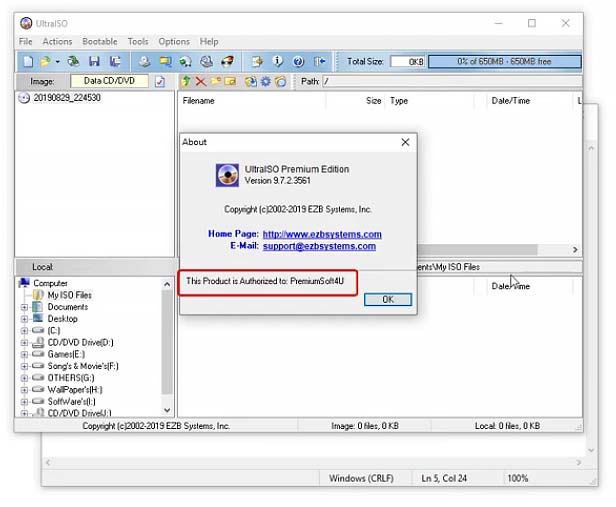Image resolution: width=616 pixels, height=507 pixels.
Task: Expand the Documents tree node
Action: click(x=24, y=307)
